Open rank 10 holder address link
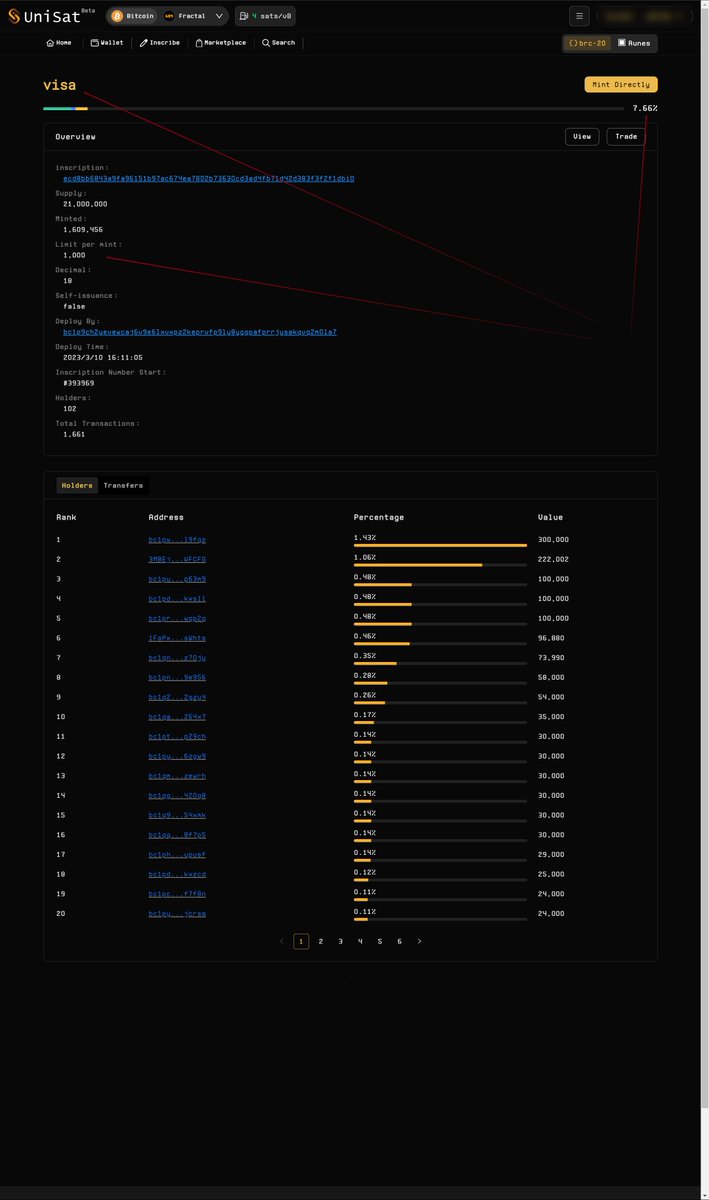 (x=177, y=717)
